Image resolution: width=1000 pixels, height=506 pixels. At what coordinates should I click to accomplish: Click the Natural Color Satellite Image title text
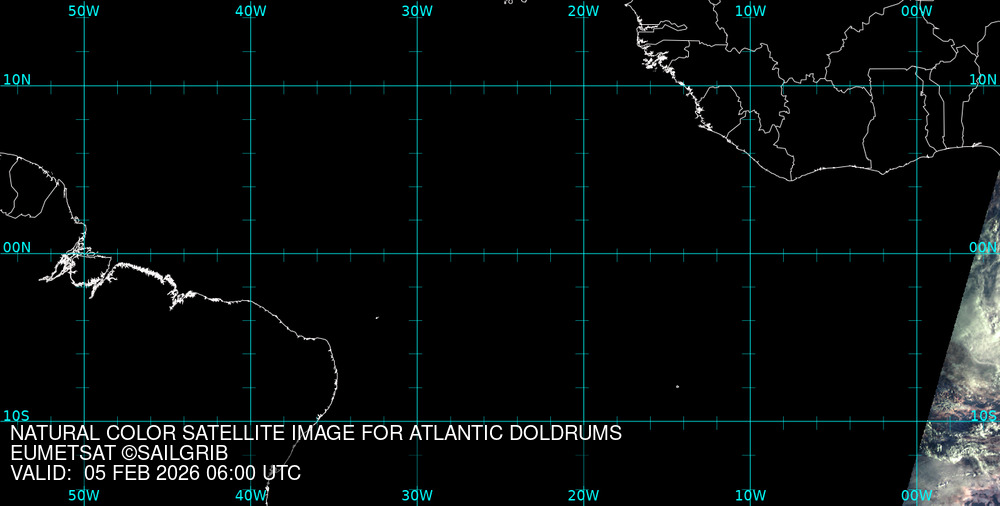pos(316,433)
